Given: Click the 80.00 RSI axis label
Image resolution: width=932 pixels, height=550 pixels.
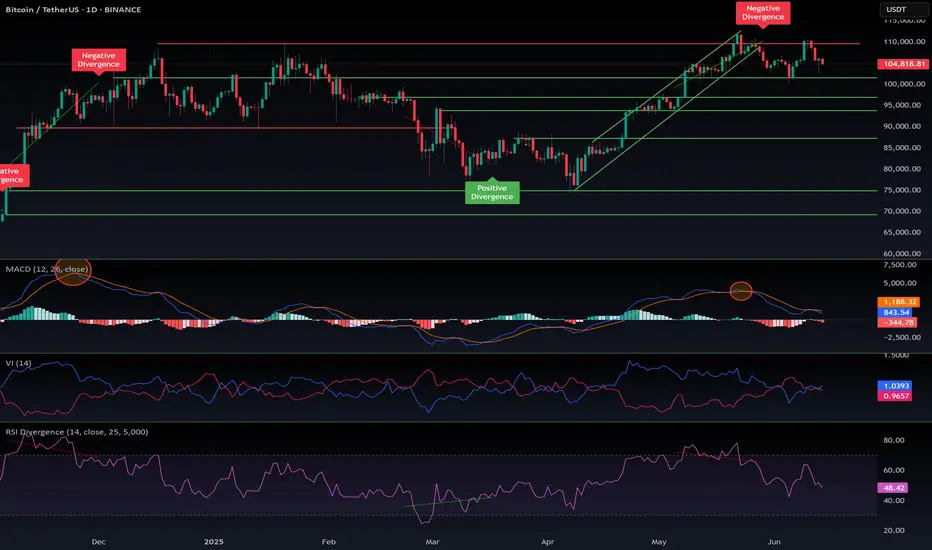Looking at the screenshot, I should [894, 441].
